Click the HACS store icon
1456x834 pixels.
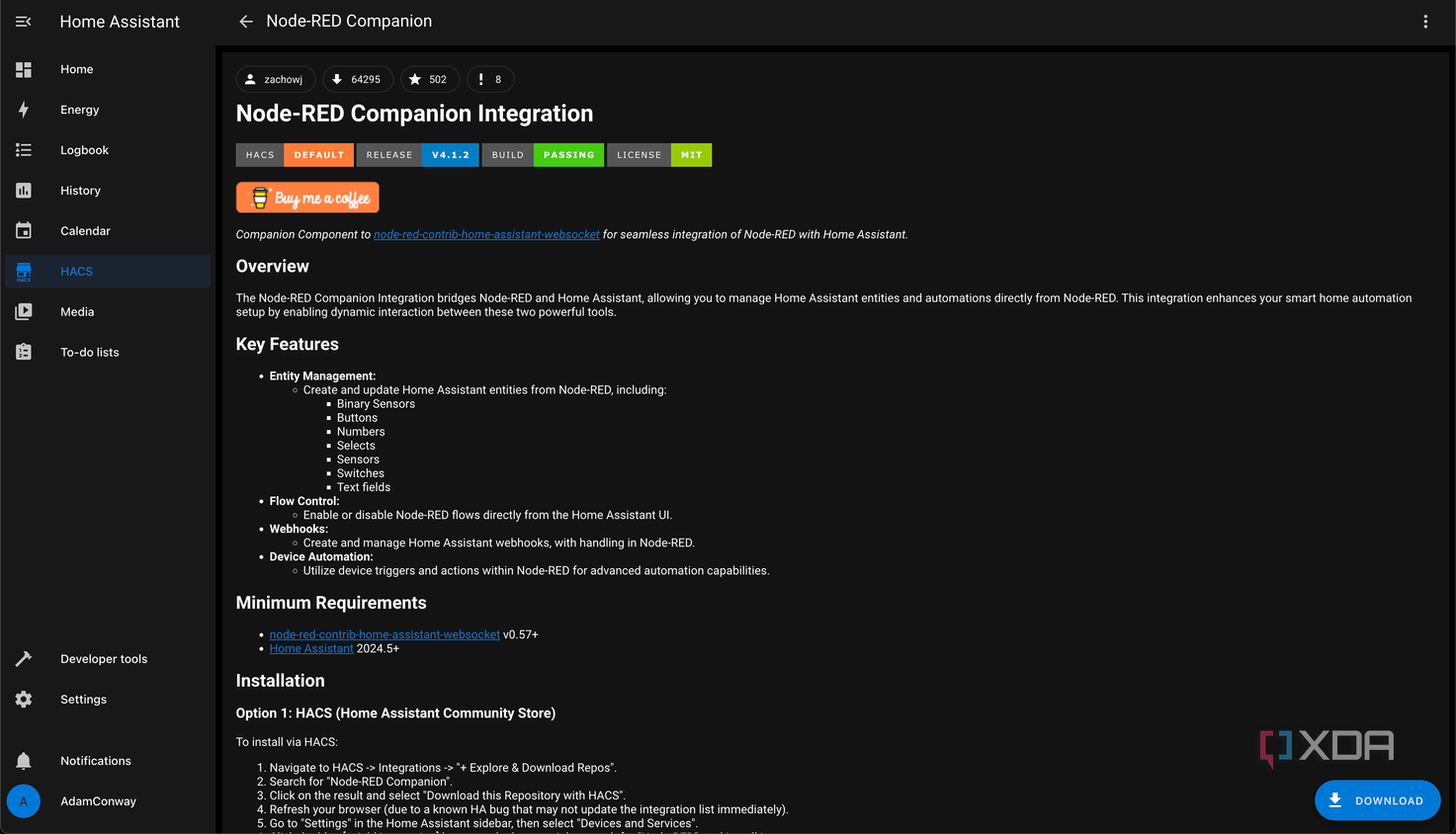click(x=24, y=272)
